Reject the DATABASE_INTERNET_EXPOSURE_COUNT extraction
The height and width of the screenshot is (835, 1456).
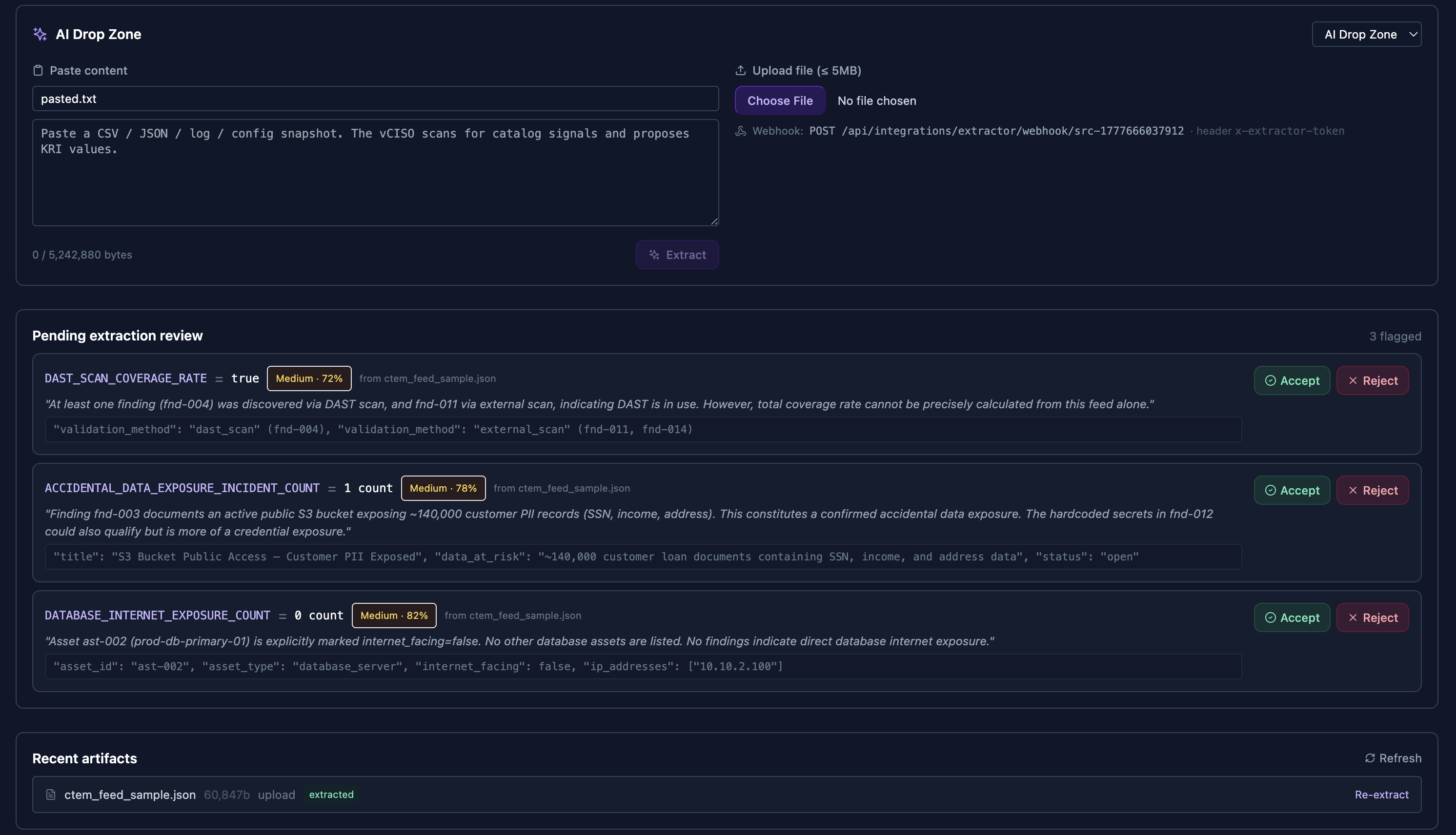pos(1372,617)
